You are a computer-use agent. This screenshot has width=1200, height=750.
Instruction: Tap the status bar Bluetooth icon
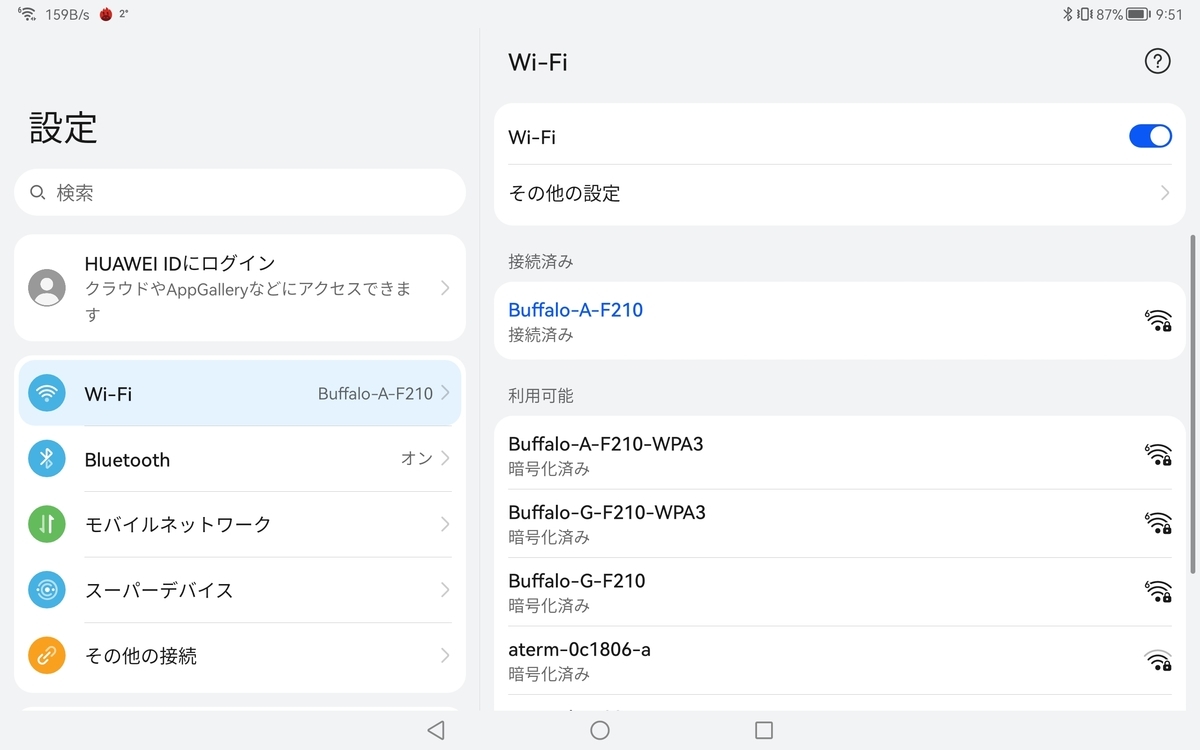click(1067, 14)
